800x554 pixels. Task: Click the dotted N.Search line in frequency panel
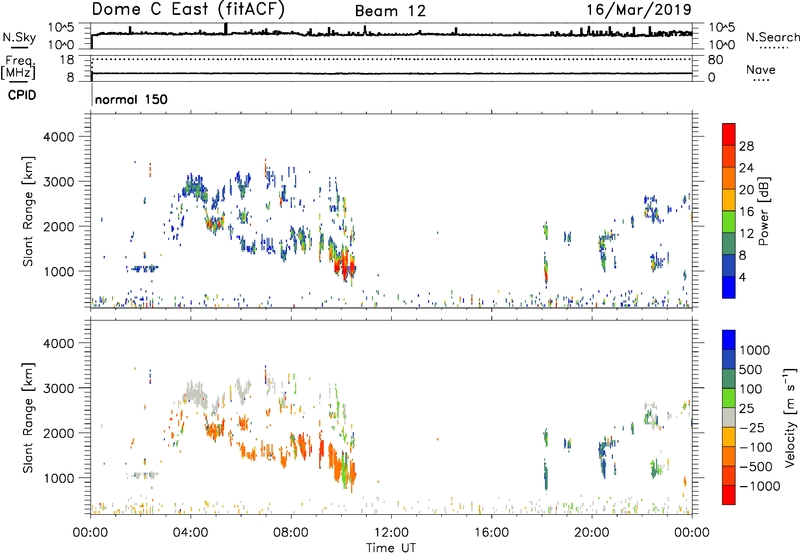(391, 59)
